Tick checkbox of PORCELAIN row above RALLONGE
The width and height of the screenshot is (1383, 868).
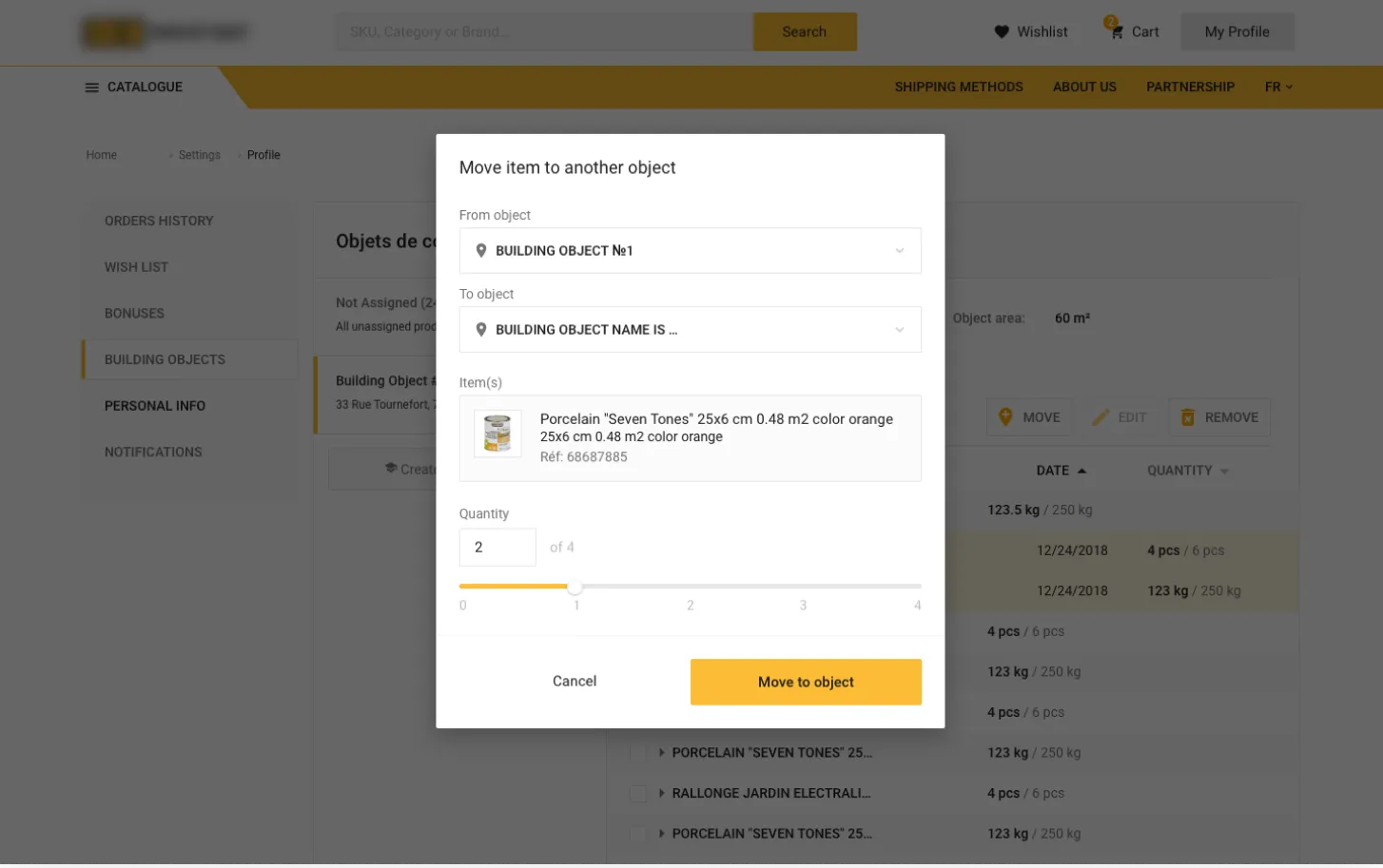tap(638, 753)
